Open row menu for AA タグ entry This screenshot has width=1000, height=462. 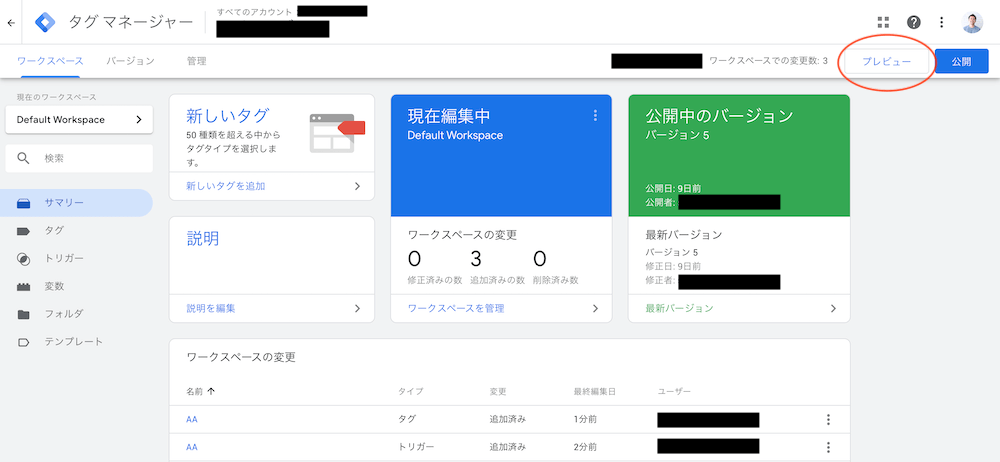pos(828,419)
